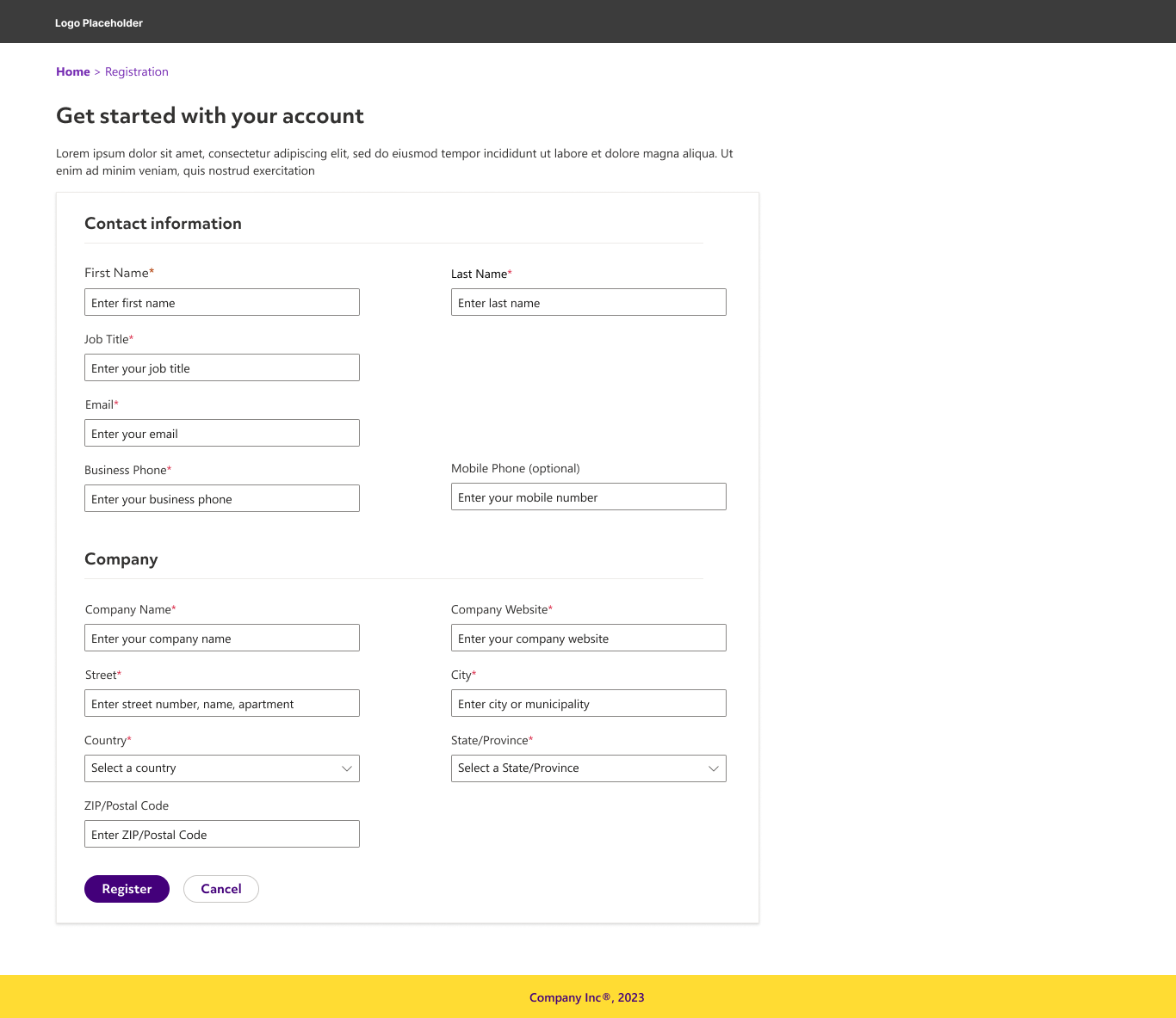The height and width of the screenshot is (1018, 1176).
Task: Click the State/Province field label
Action: tap(492, 740)
